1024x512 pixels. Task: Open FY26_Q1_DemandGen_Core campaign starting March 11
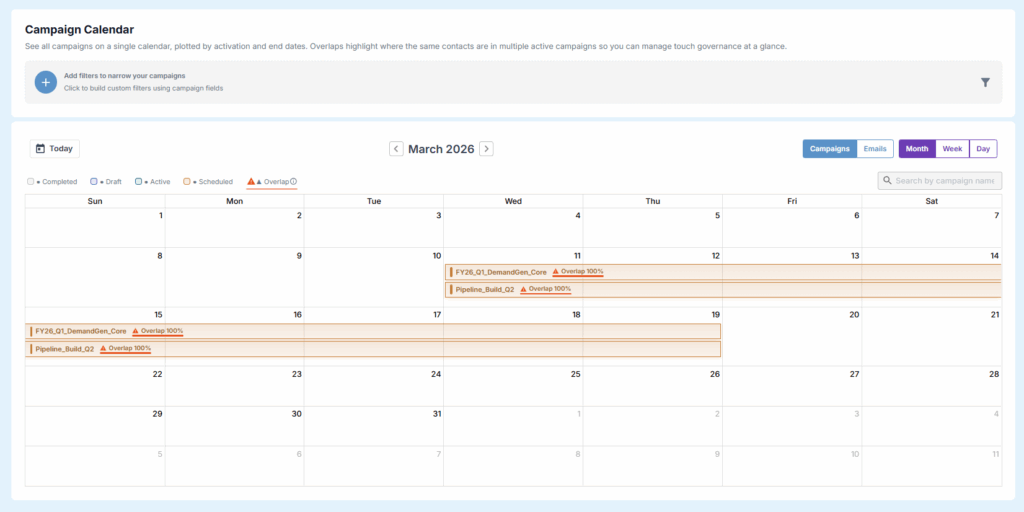(x=501, y=272)
